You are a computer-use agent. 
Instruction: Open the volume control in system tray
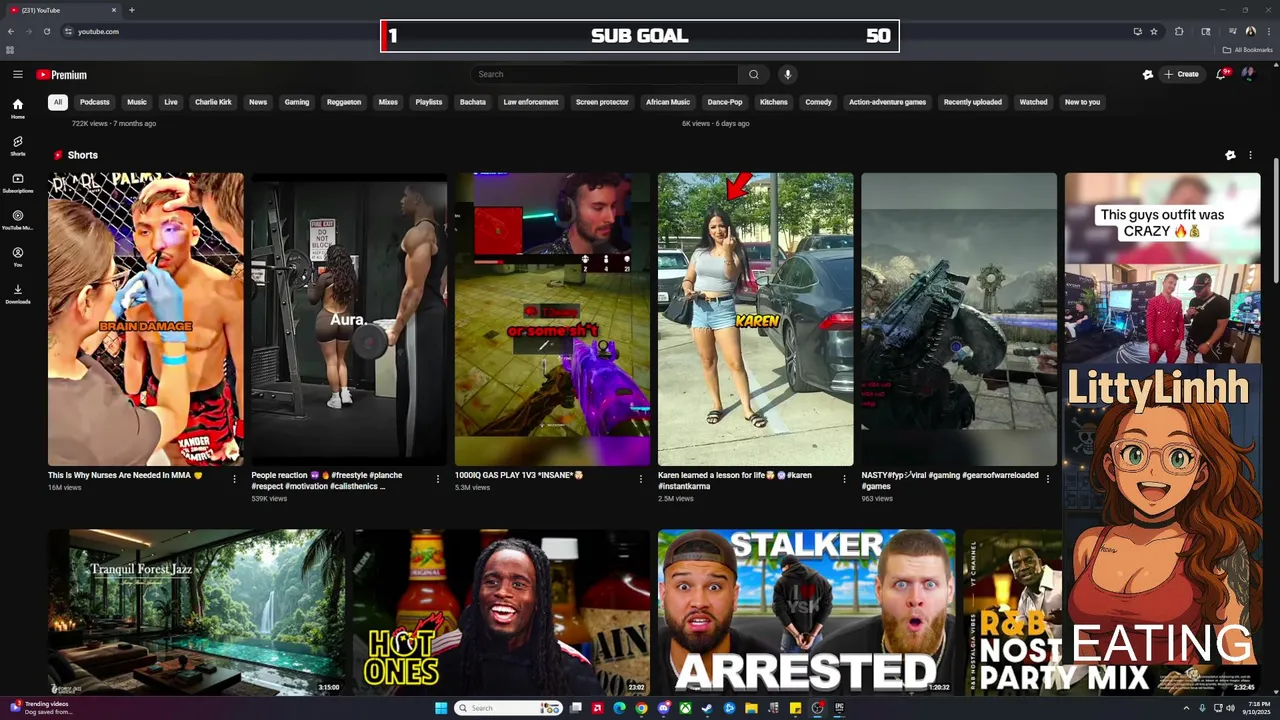(1230, 708)
